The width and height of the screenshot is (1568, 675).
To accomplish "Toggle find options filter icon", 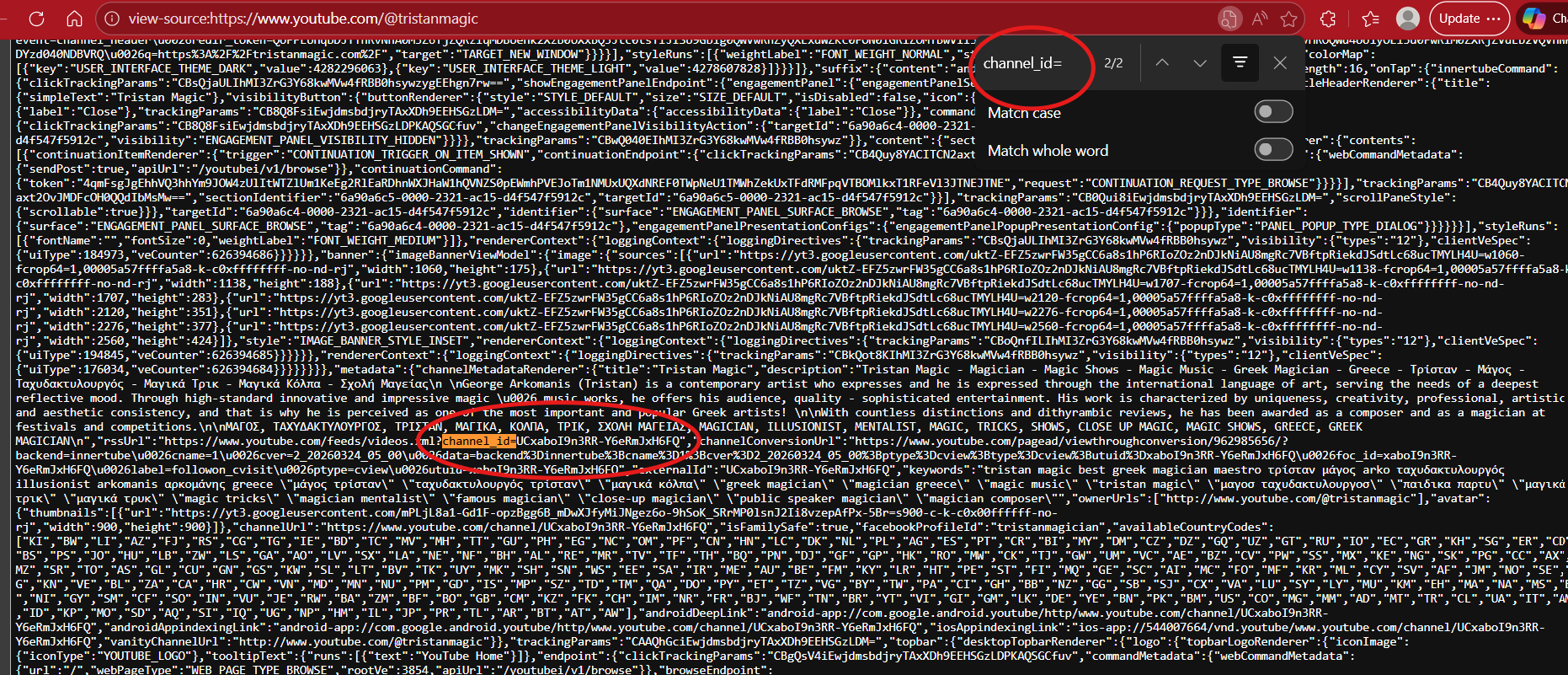I will [x=1240, y=62].
